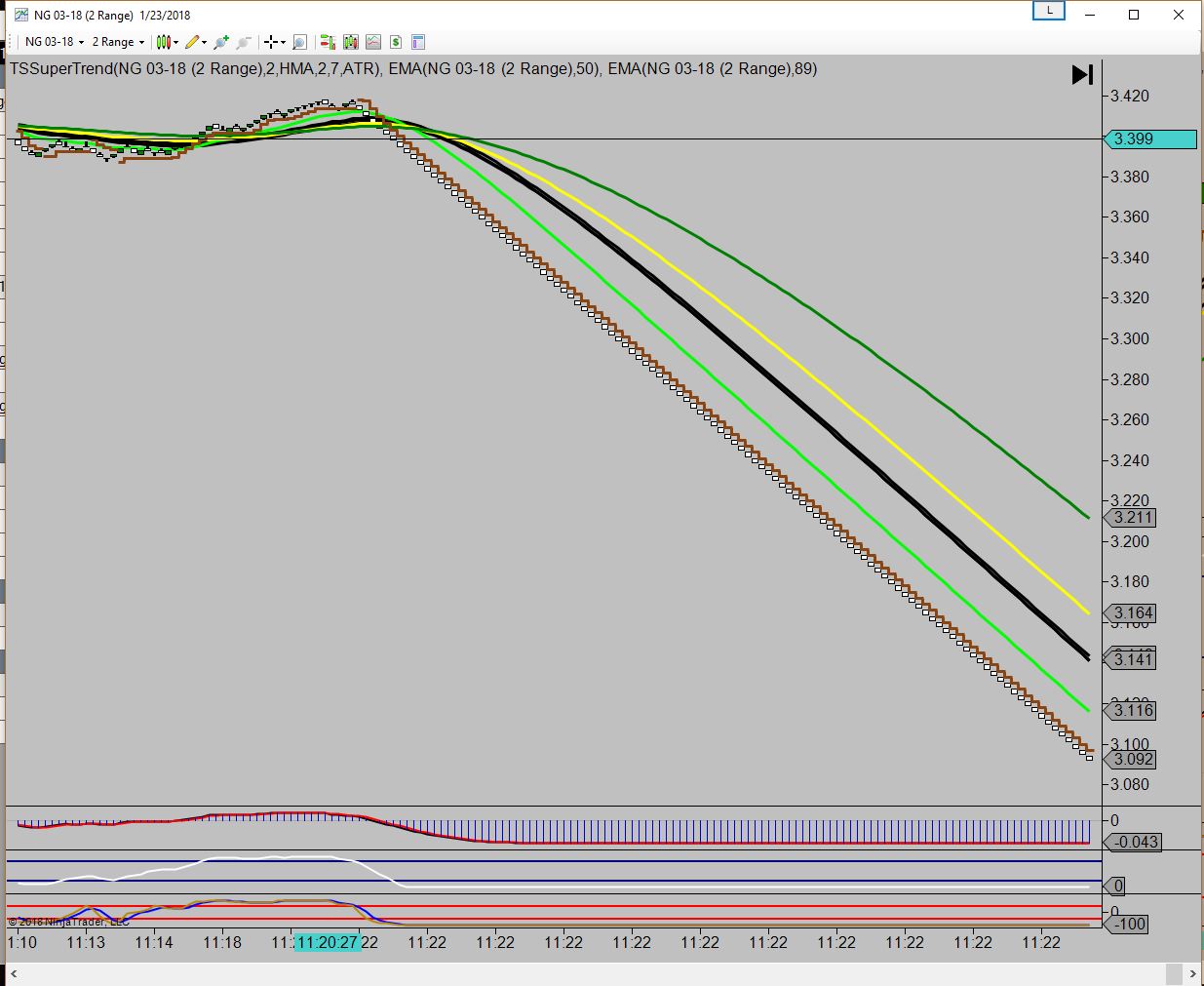Viewport: 1204px width, 986px height.
Task: Expand the cursor type dropdown arrow
Action: pyautogui.click(x=283, y=42)
